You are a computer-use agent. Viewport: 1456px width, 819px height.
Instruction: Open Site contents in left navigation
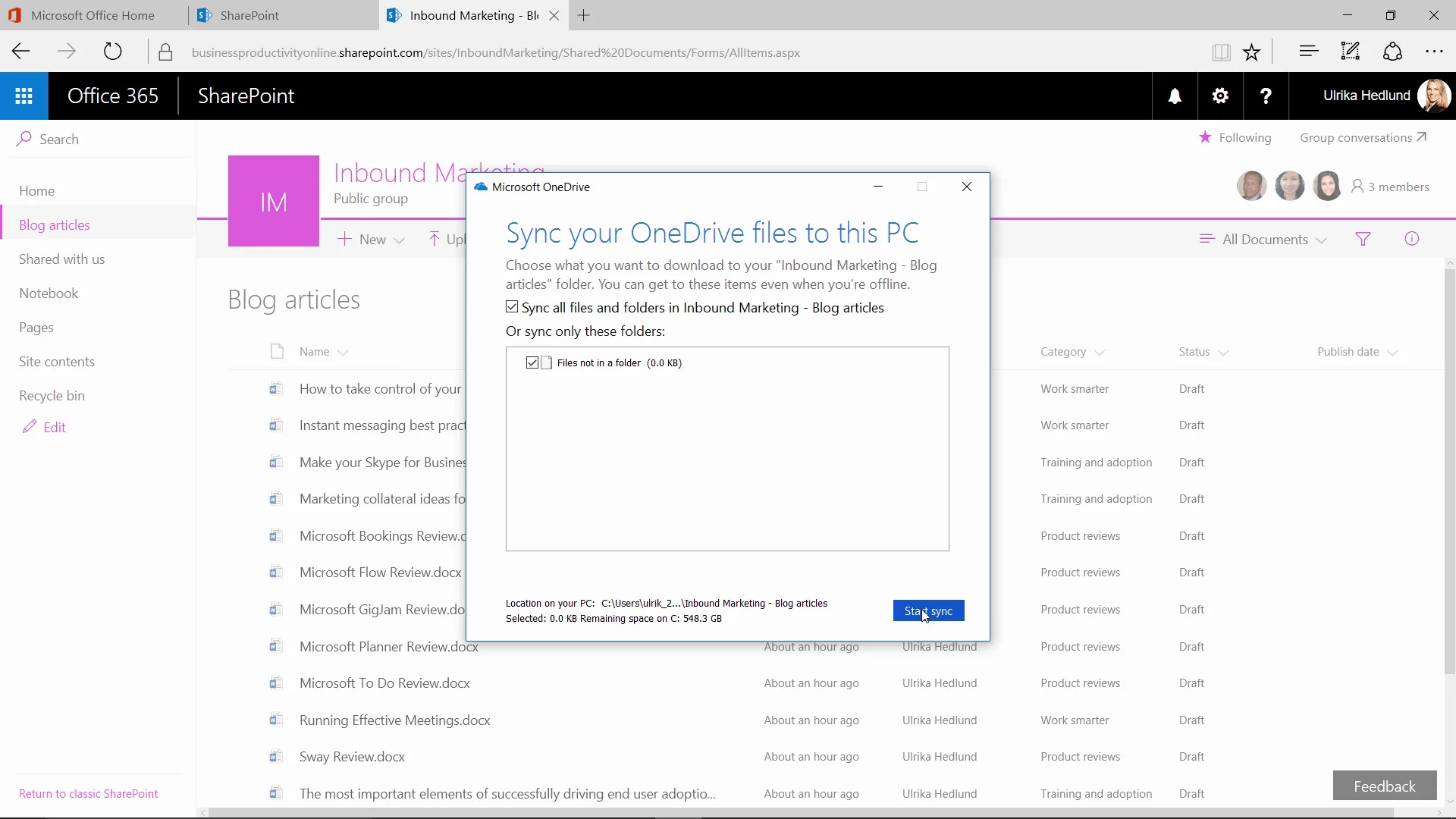[57, 362]
